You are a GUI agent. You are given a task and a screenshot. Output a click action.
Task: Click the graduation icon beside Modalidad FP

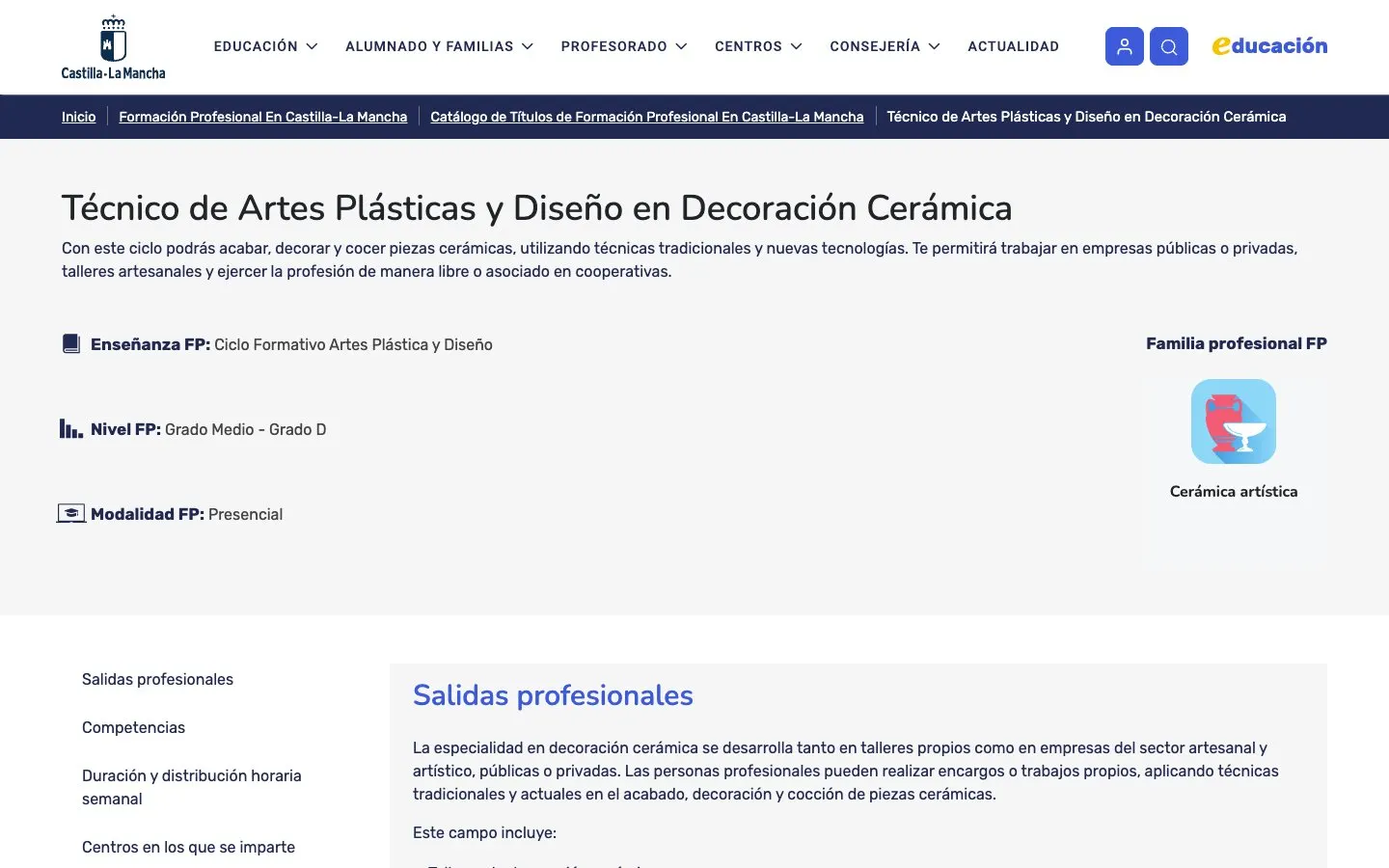(71, 514)
